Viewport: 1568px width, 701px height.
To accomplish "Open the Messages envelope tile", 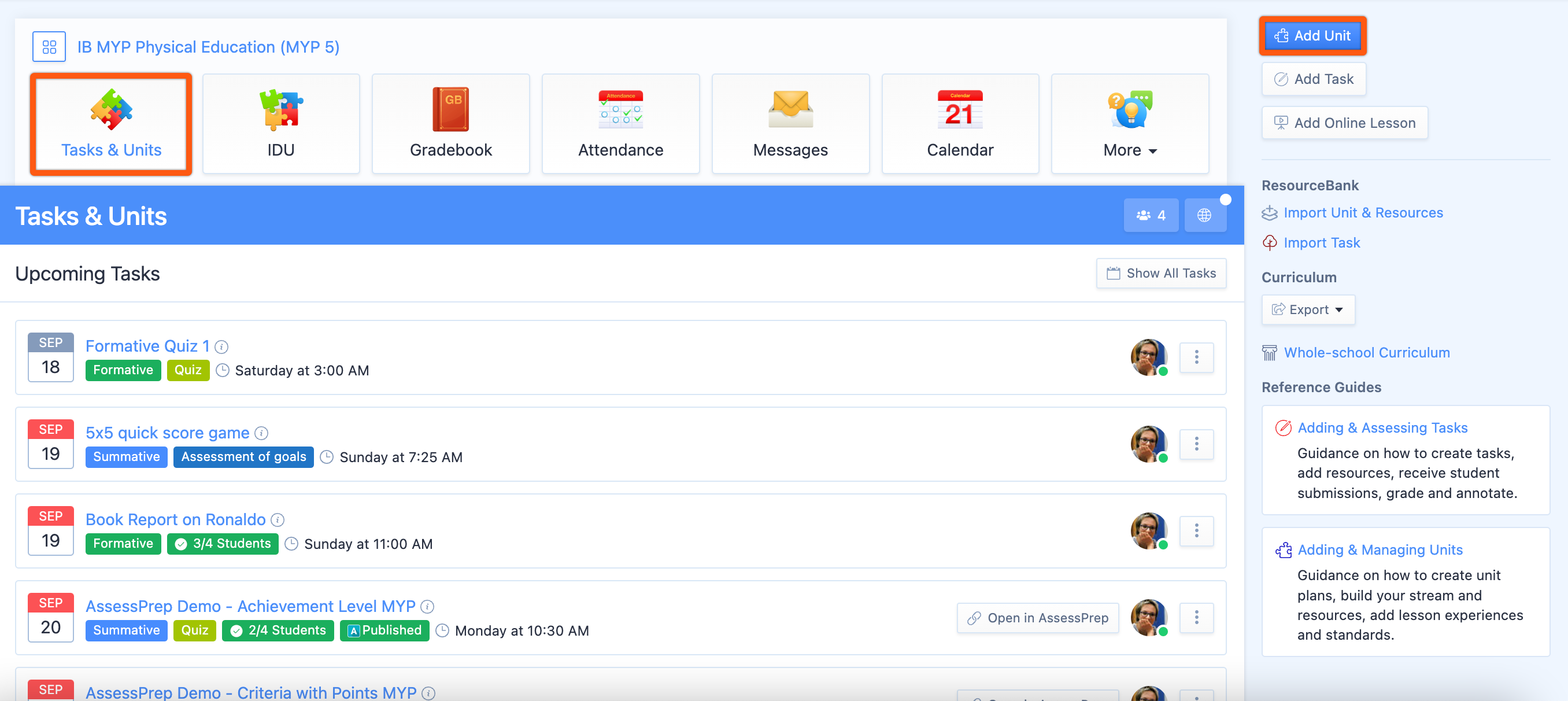I will pyautogui.click(x=790, y=124).
